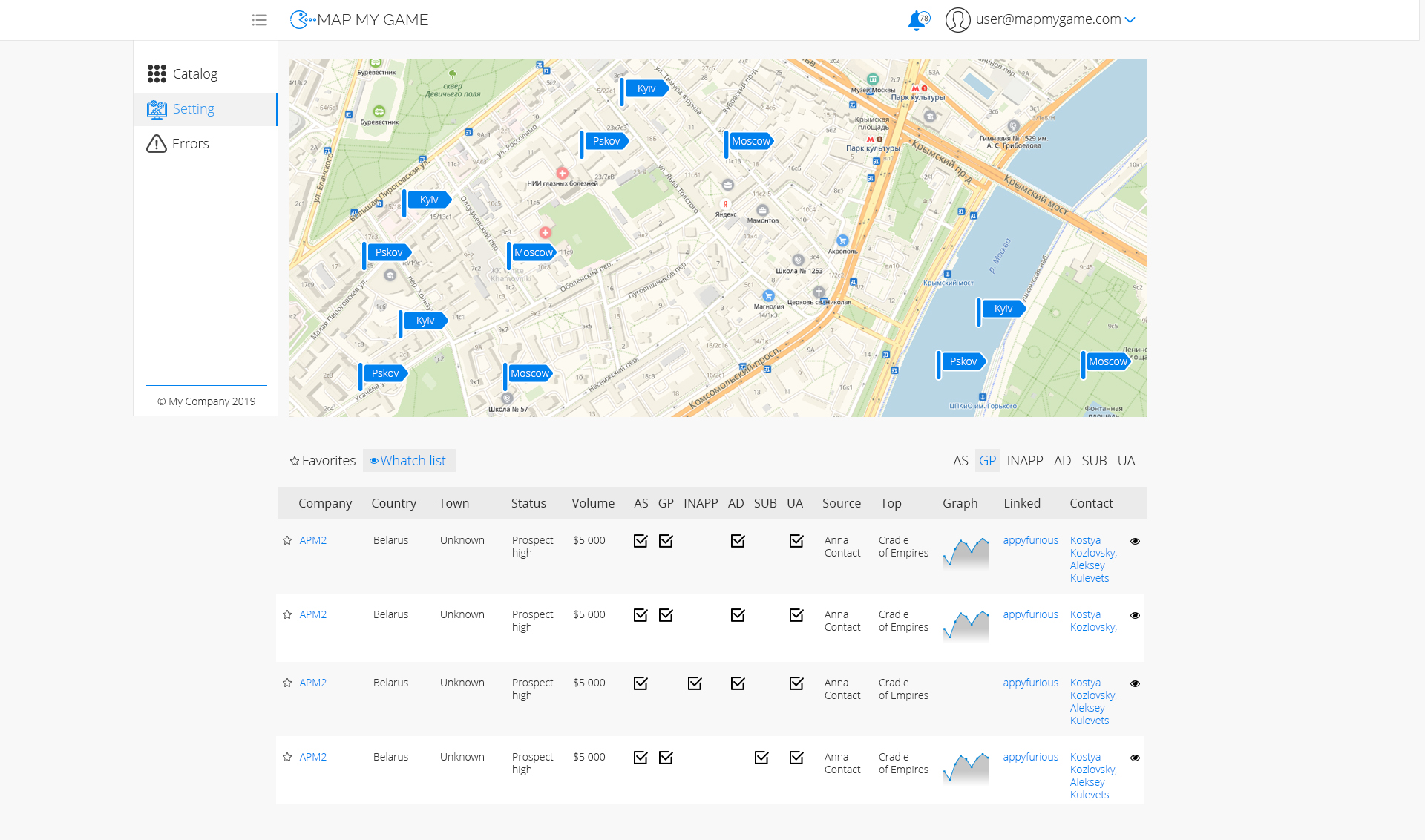Star the first APM2 row as favorite

point(287,540)
